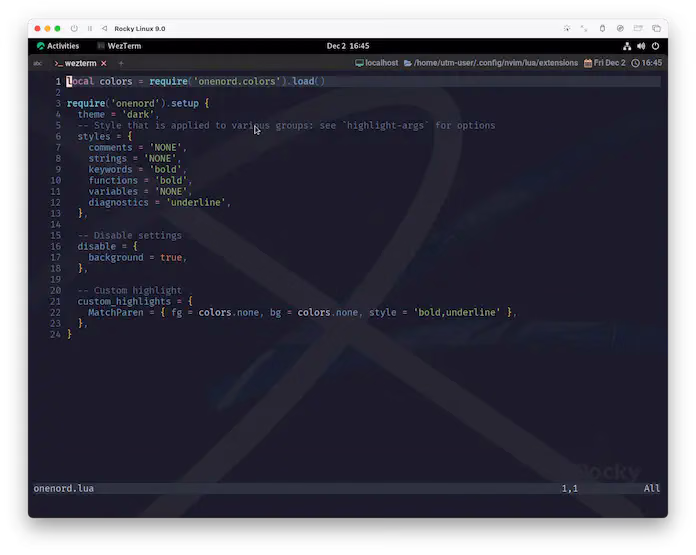Image resolution: width=696 pixels, height=555 pixels.
Task: Click the calendar icon beside Fri Dec 2
Action: tap(588, 63)
